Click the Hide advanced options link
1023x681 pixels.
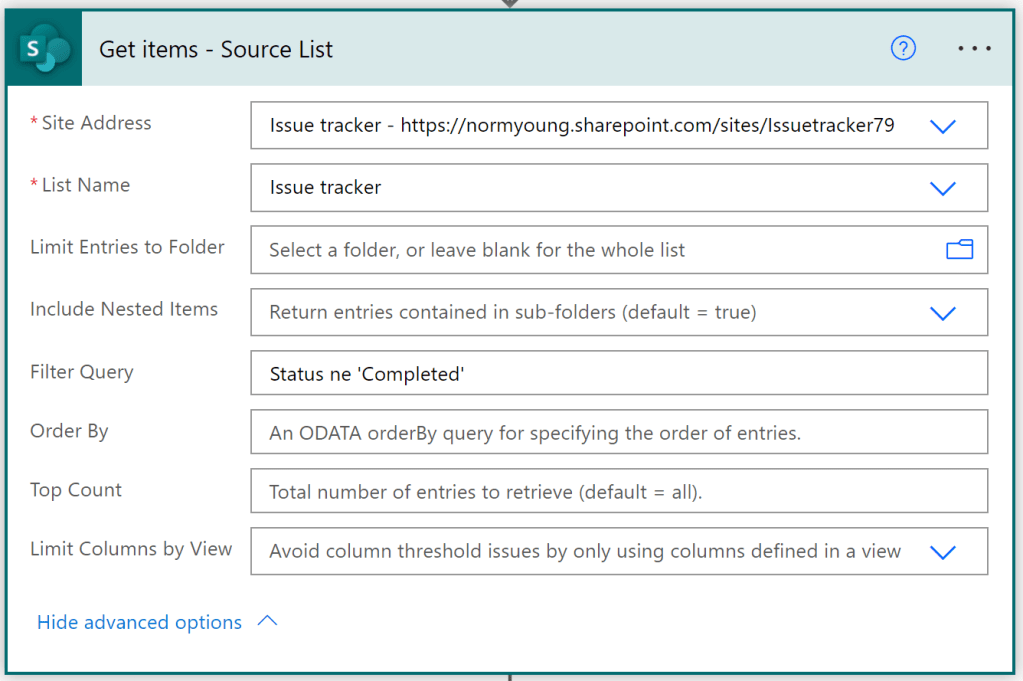click(x=140, y=621)
